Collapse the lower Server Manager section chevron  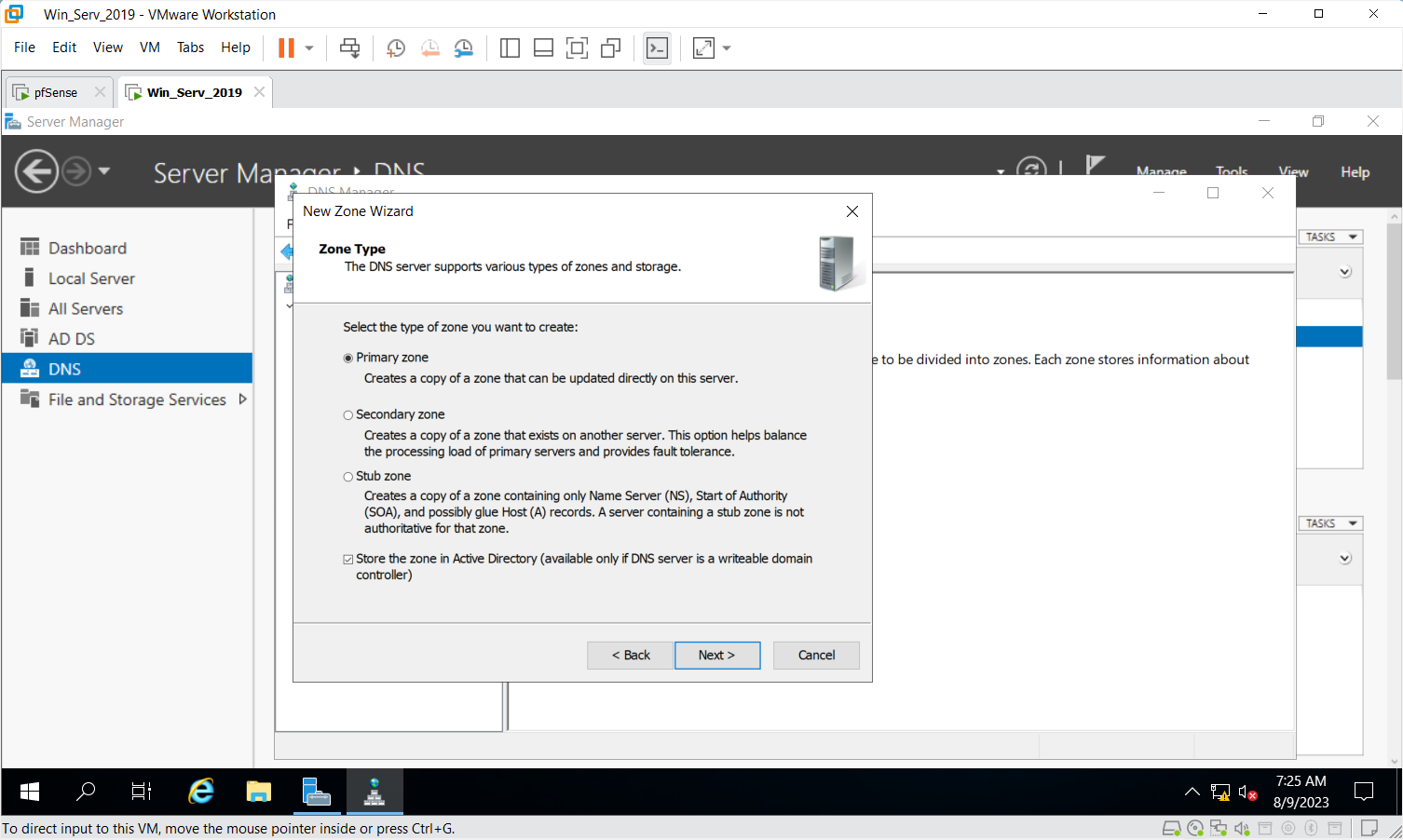pos(1345,559)
